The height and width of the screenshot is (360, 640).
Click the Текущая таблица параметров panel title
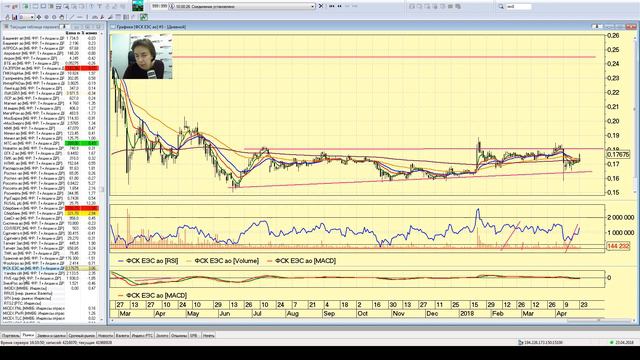click(35, 27)
